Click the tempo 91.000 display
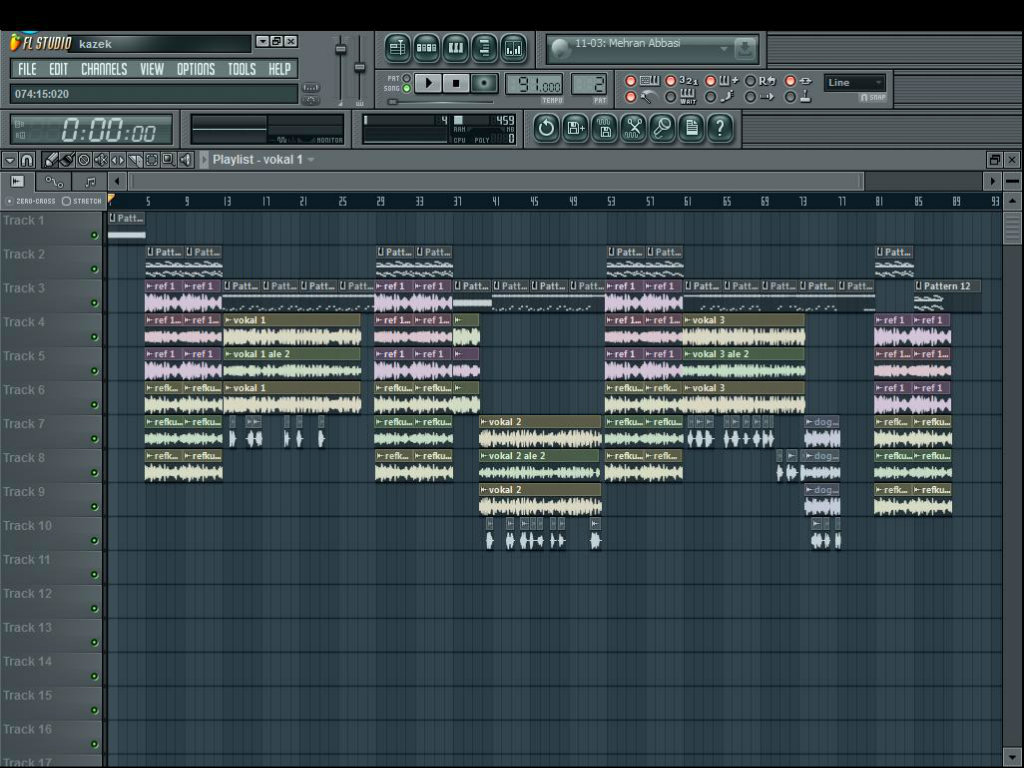 click(534, 85)
